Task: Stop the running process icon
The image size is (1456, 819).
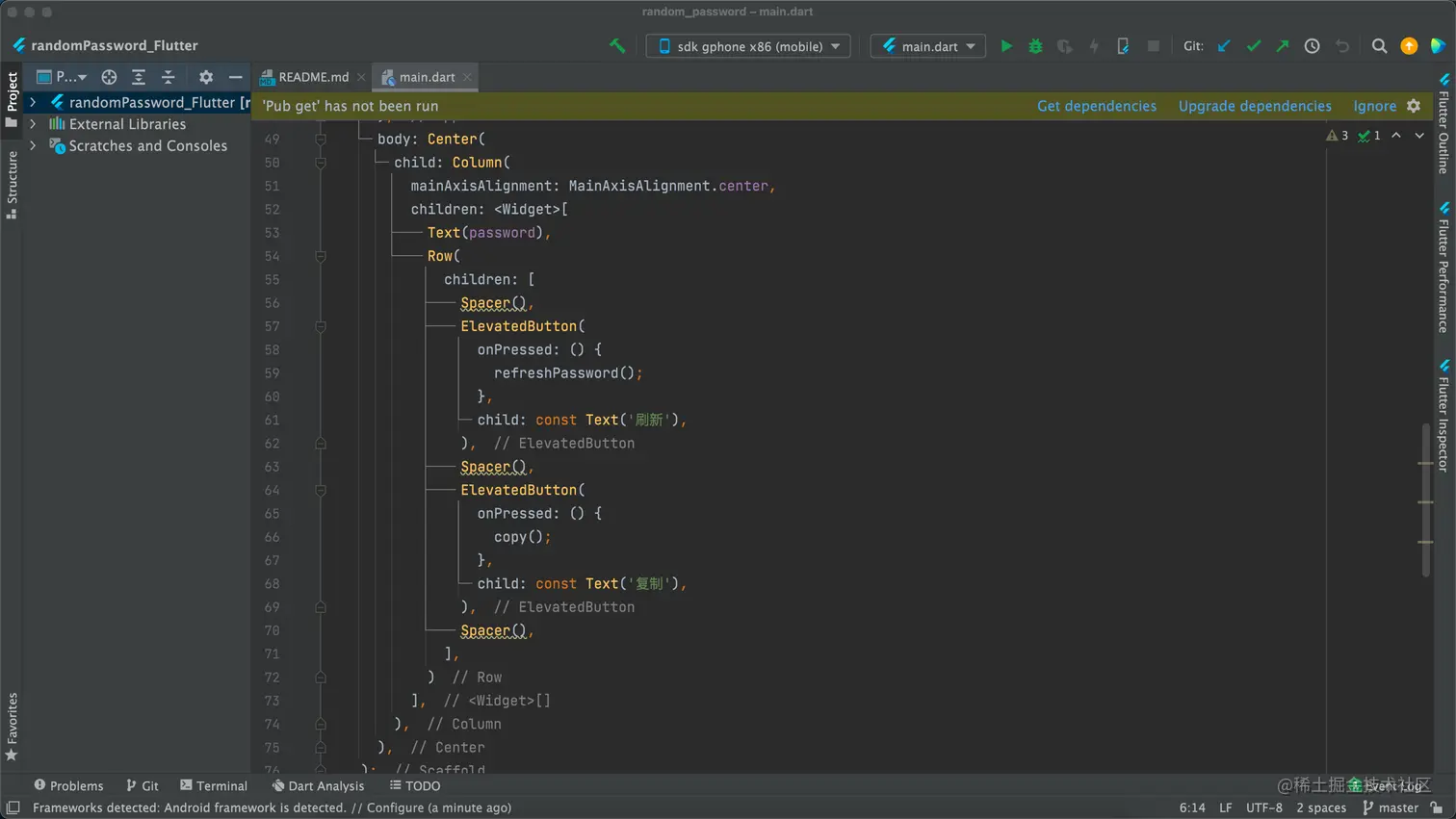Action: click(x=1153, y=46)
